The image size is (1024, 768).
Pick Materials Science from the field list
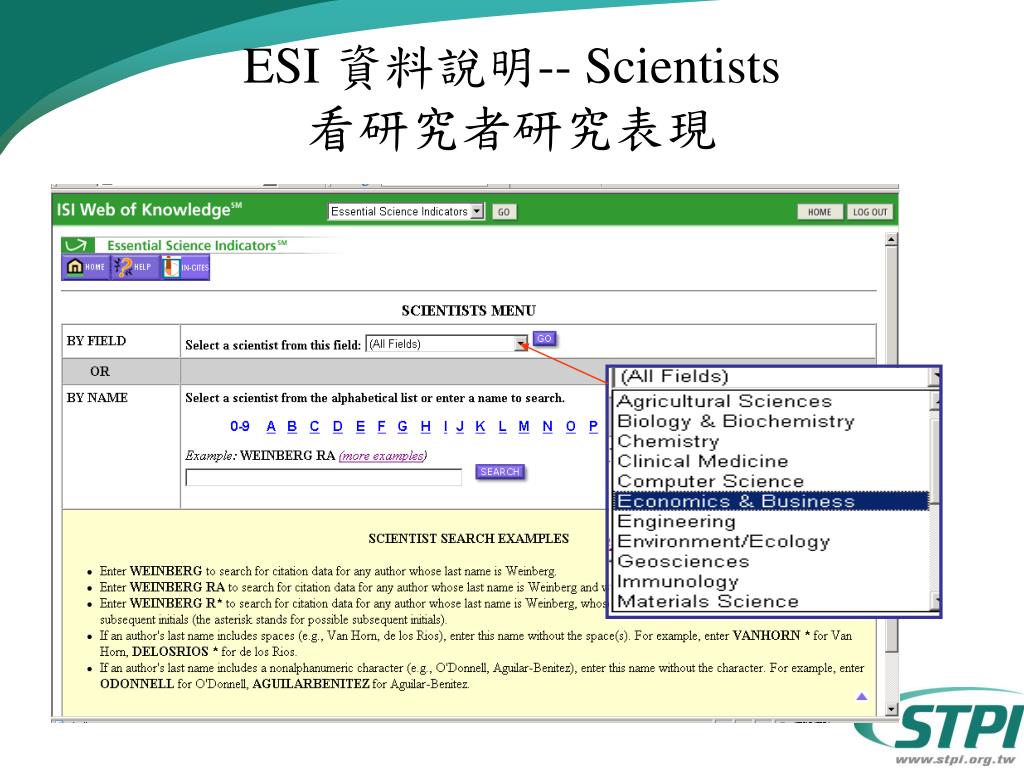coord(708,601)
